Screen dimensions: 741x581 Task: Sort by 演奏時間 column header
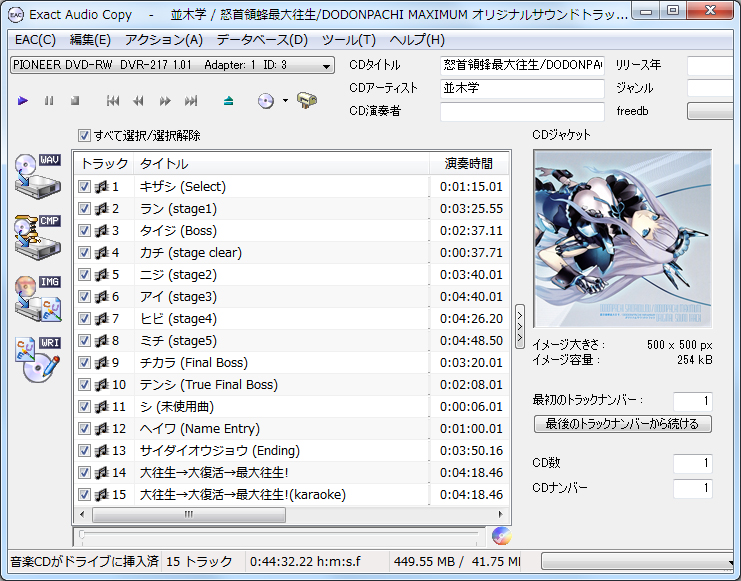coord(469,164)
